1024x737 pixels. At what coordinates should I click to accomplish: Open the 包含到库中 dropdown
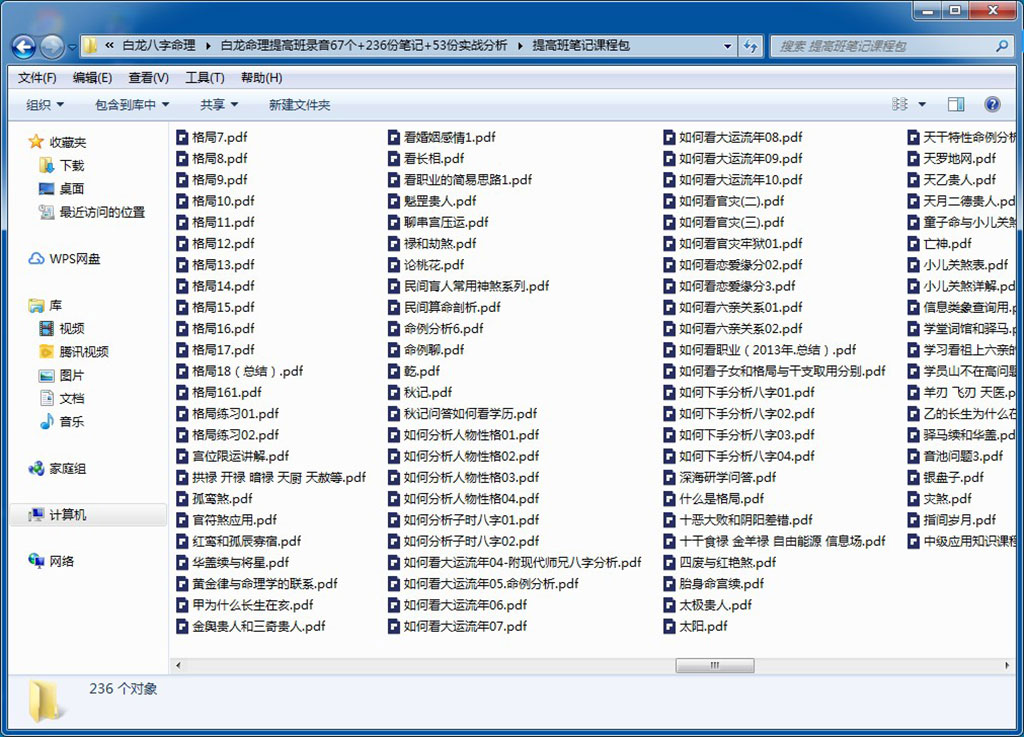(x=132, y=104)
